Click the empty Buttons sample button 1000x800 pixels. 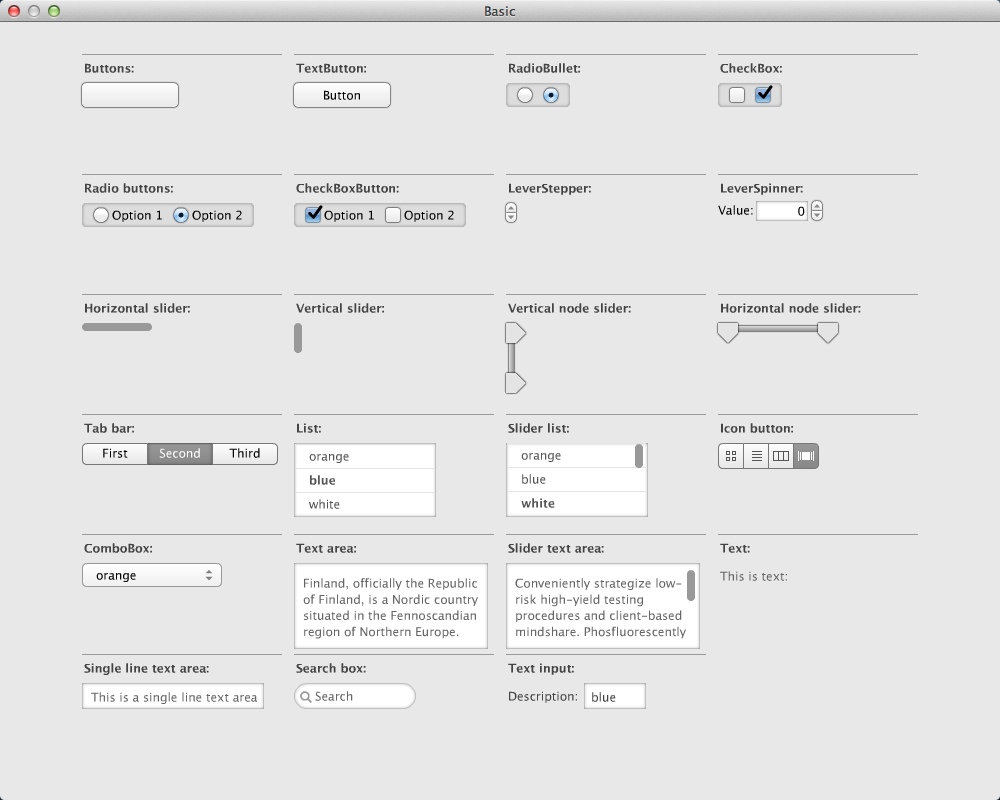coord(129,94)
